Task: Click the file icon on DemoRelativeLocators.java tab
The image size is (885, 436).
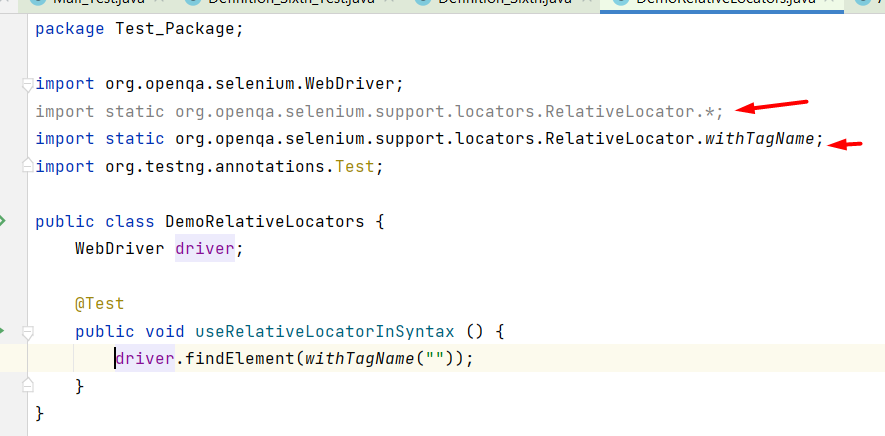Action: point(620,3)
